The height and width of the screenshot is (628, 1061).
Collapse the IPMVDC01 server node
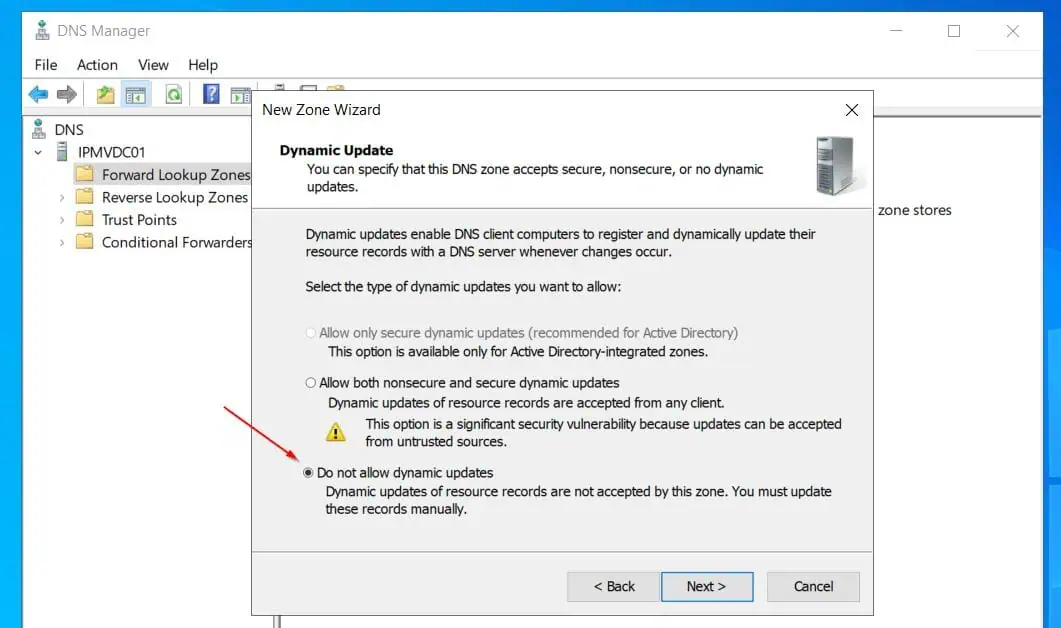39,152
